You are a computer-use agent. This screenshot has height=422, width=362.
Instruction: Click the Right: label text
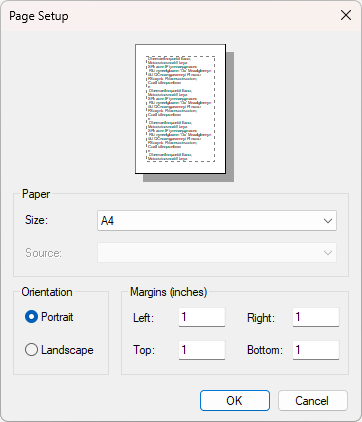coord(261,318)
